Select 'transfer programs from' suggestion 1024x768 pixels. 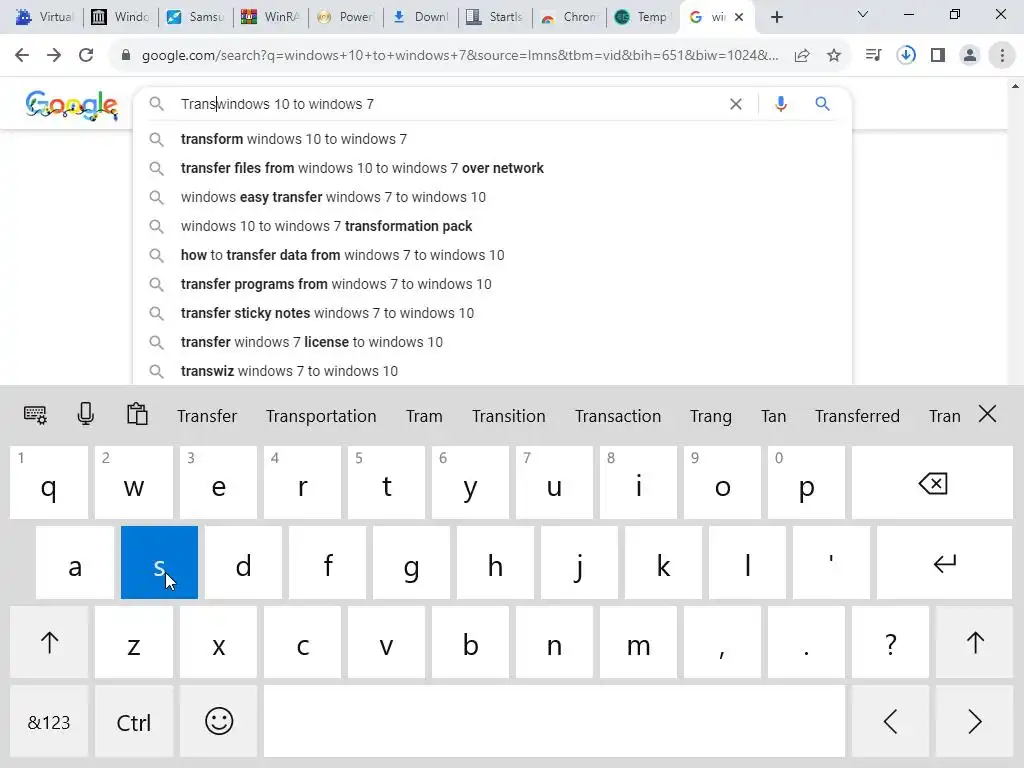(x=492, y=284)
